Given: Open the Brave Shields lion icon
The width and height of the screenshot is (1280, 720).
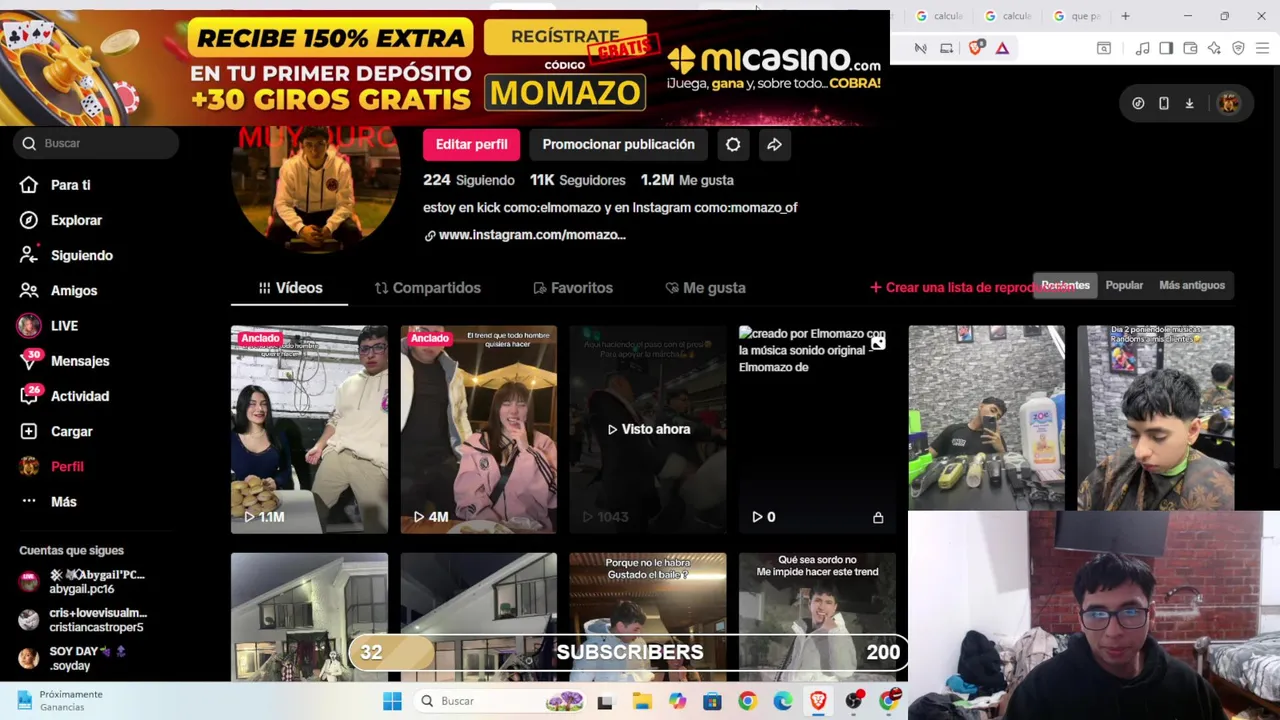Looking at the screenshot, I should click(x=976, y=47).
